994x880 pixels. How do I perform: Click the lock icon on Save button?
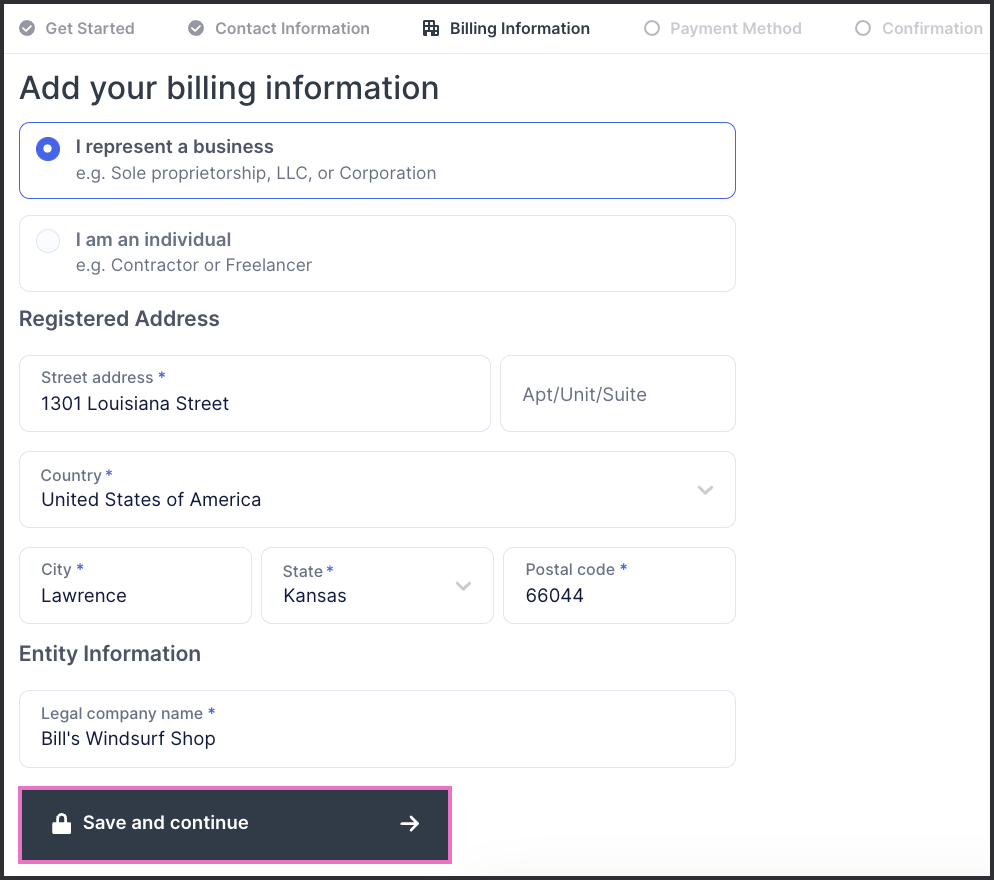coord(61,824)
